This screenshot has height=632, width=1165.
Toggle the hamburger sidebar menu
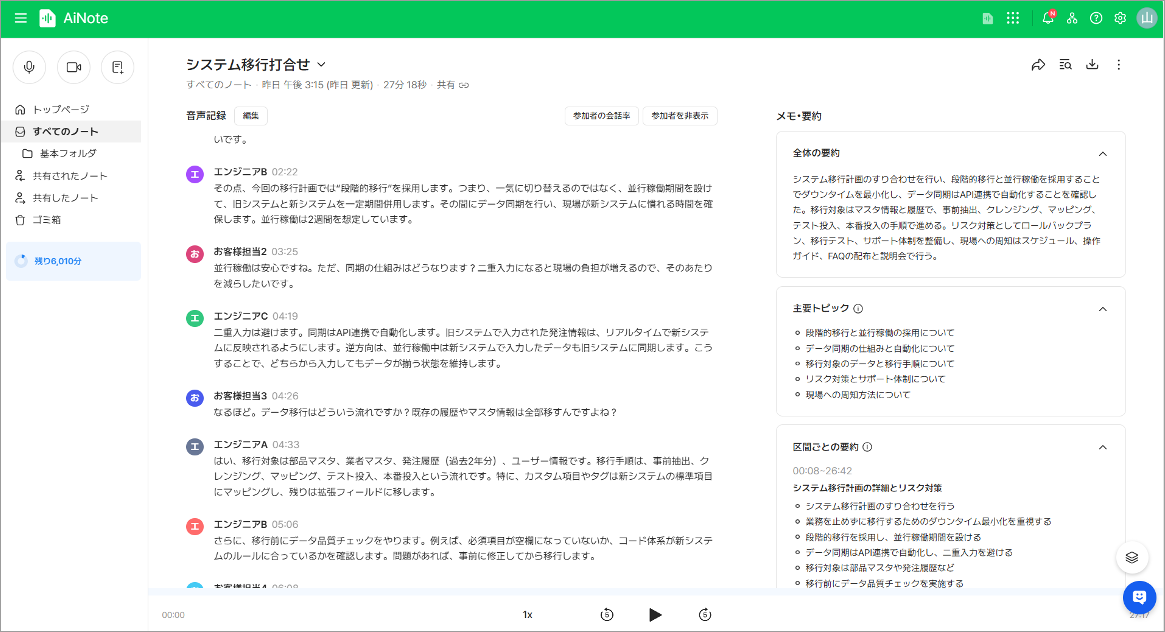coord(21,18)
